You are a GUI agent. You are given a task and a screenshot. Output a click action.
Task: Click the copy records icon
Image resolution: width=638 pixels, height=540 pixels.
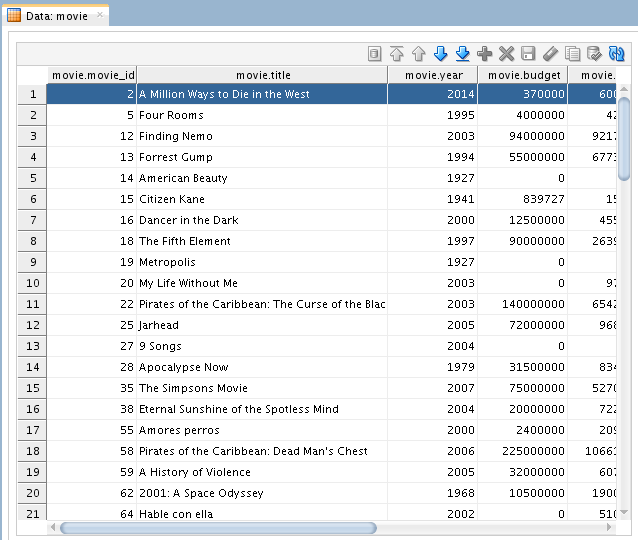tap(572, 53)
